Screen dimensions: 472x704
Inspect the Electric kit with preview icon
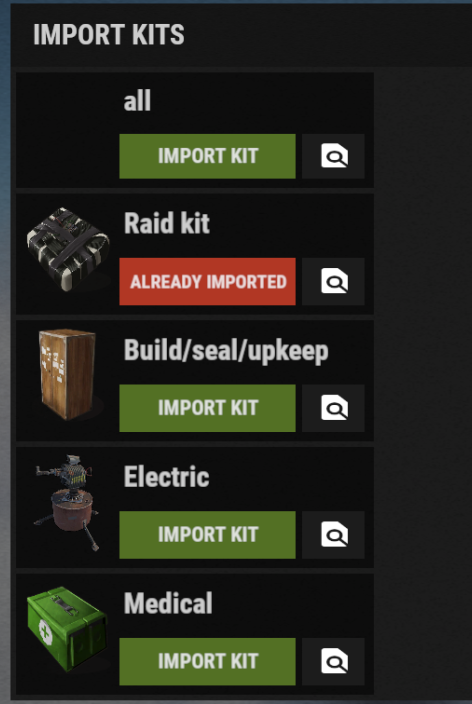[x=333, y=535]
